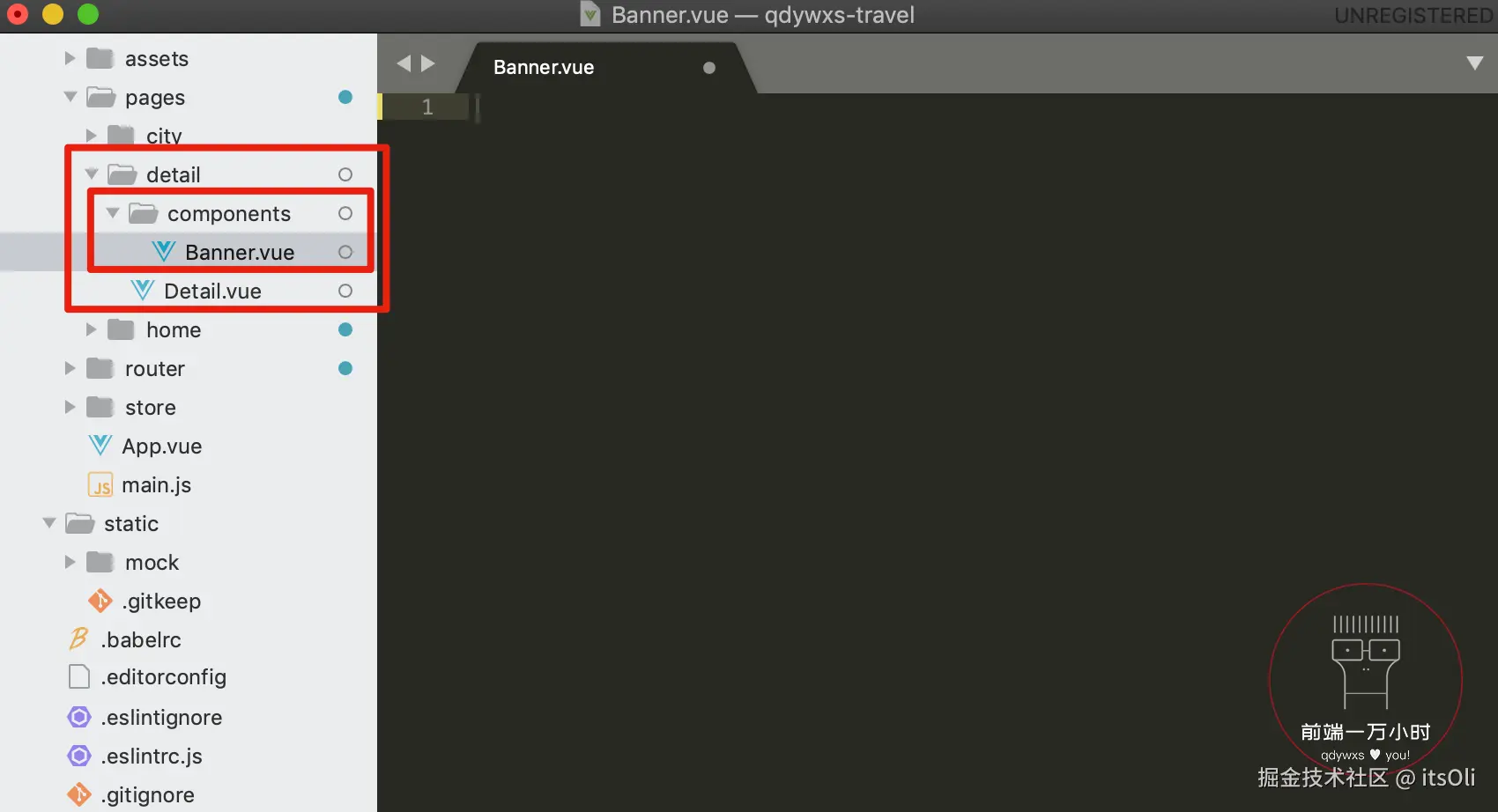Click the static folder icon

(x=79, y=523)
